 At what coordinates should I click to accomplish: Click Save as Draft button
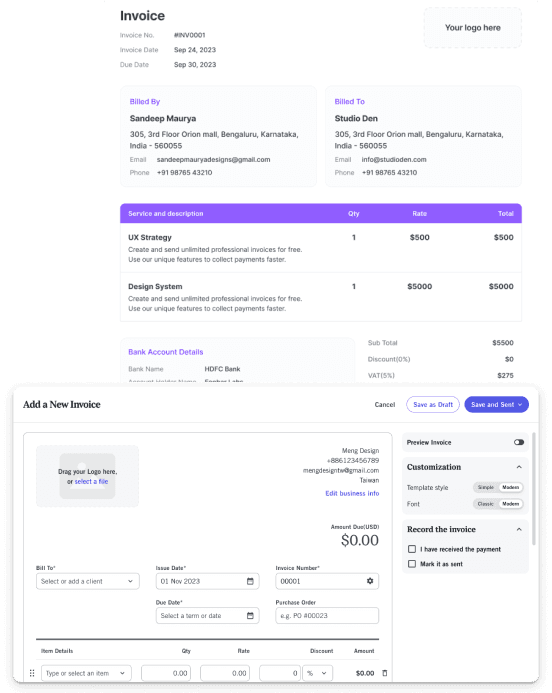click(x=433, y=404)
